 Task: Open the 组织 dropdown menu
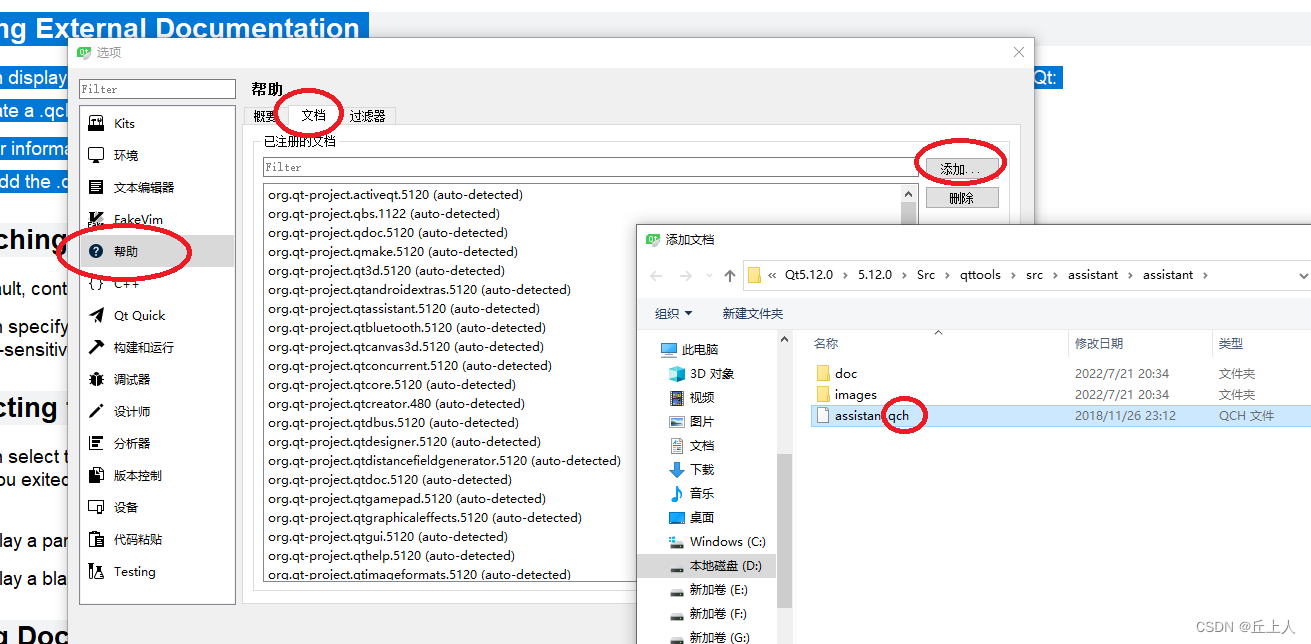tap(674, 314)
